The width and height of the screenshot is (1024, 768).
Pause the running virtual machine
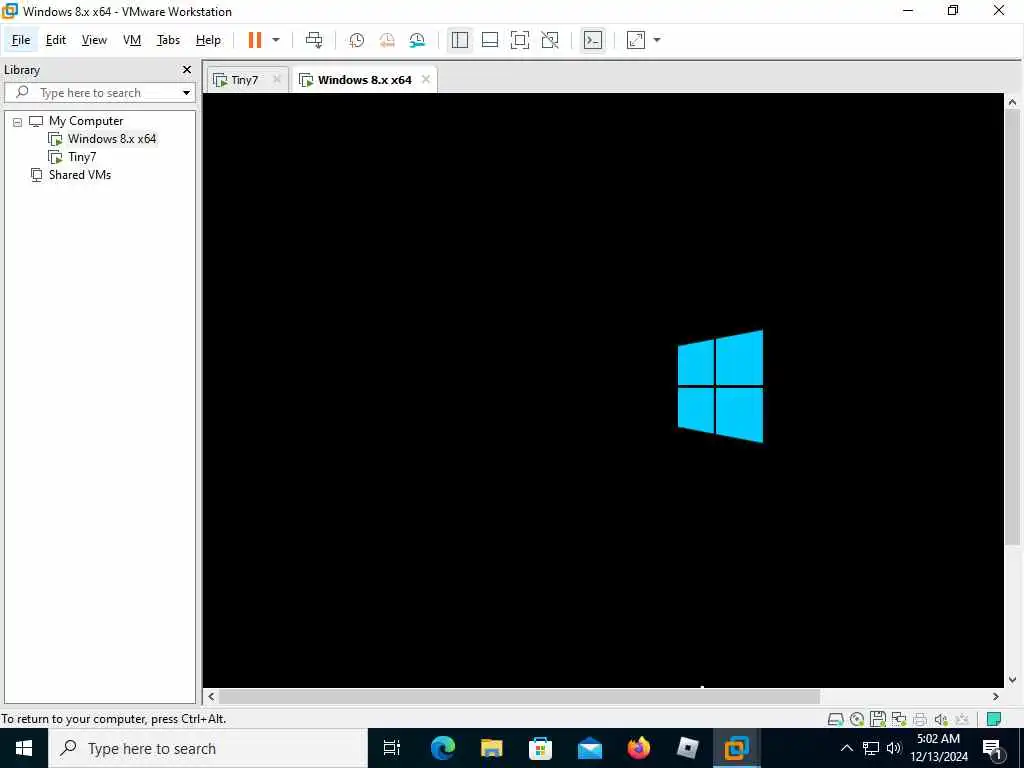tap(255, 40)
